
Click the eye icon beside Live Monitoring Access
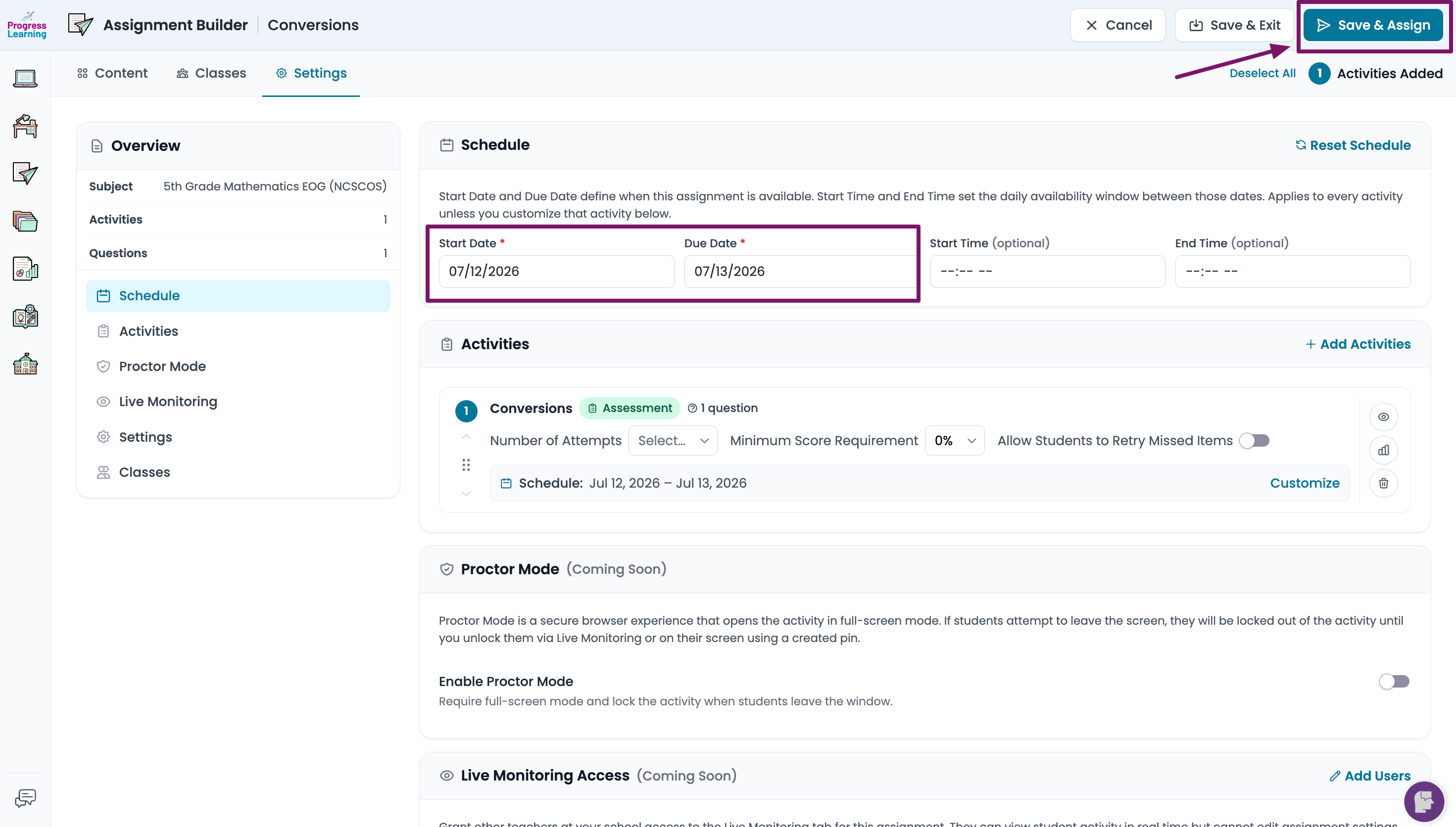tap(447, 776)
